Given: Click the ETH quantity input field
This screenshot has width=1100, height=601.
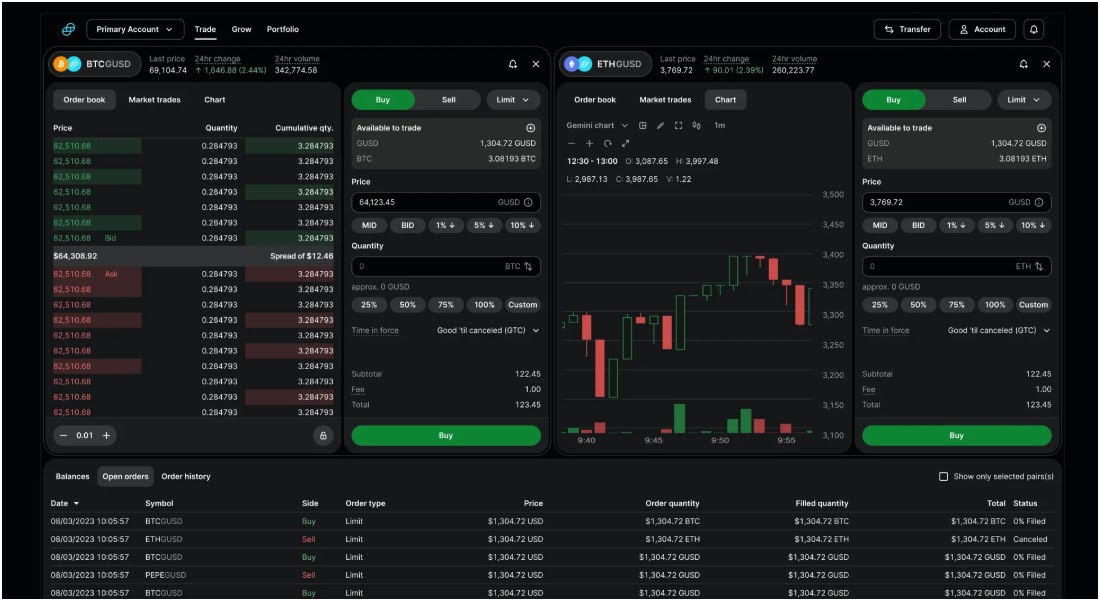Looking at the screenshot, I should 957,266.
